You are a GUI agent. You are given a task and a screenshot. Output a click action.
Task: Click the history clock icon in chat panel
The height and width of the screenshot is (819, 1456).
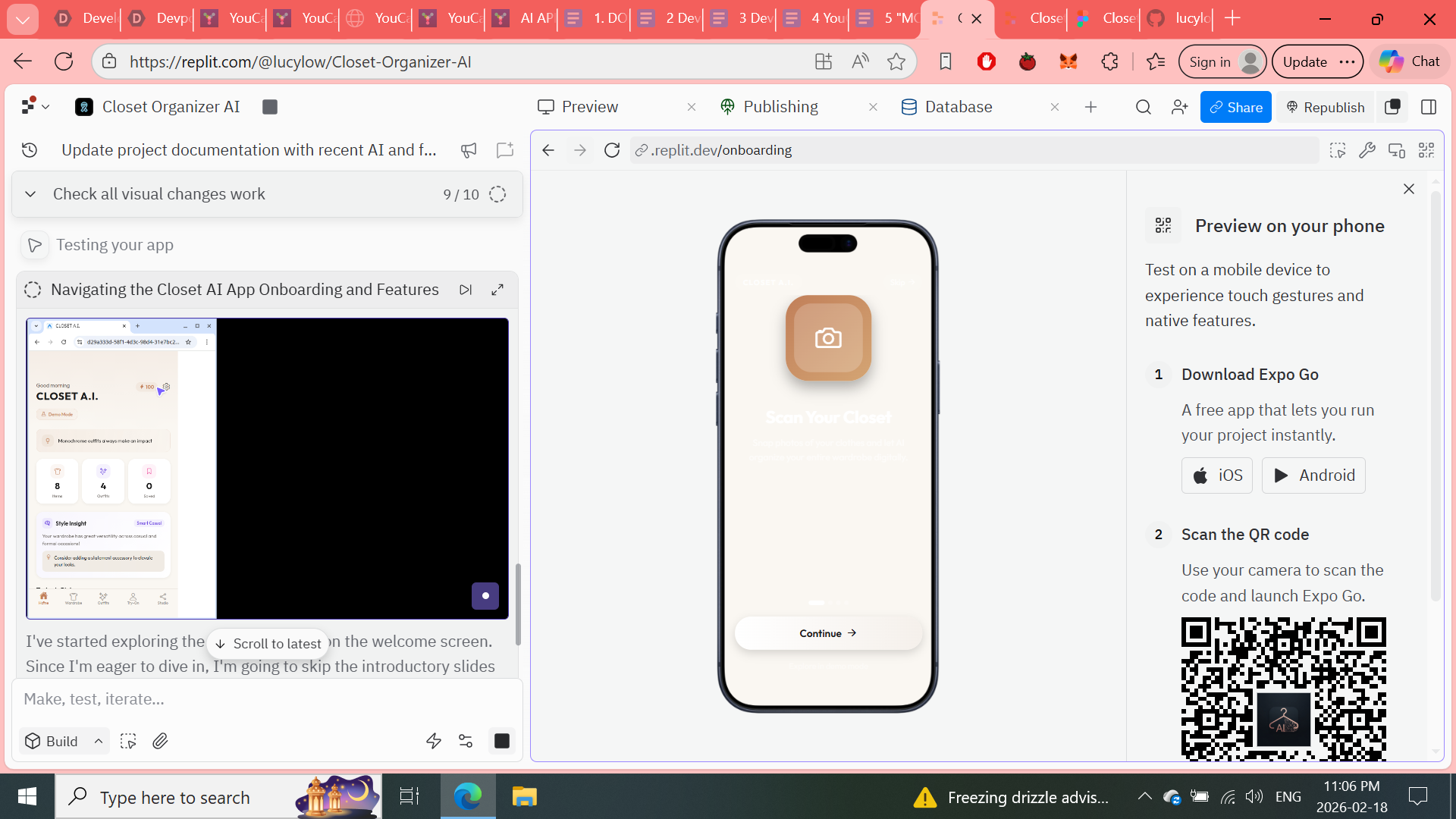point(30,150)
